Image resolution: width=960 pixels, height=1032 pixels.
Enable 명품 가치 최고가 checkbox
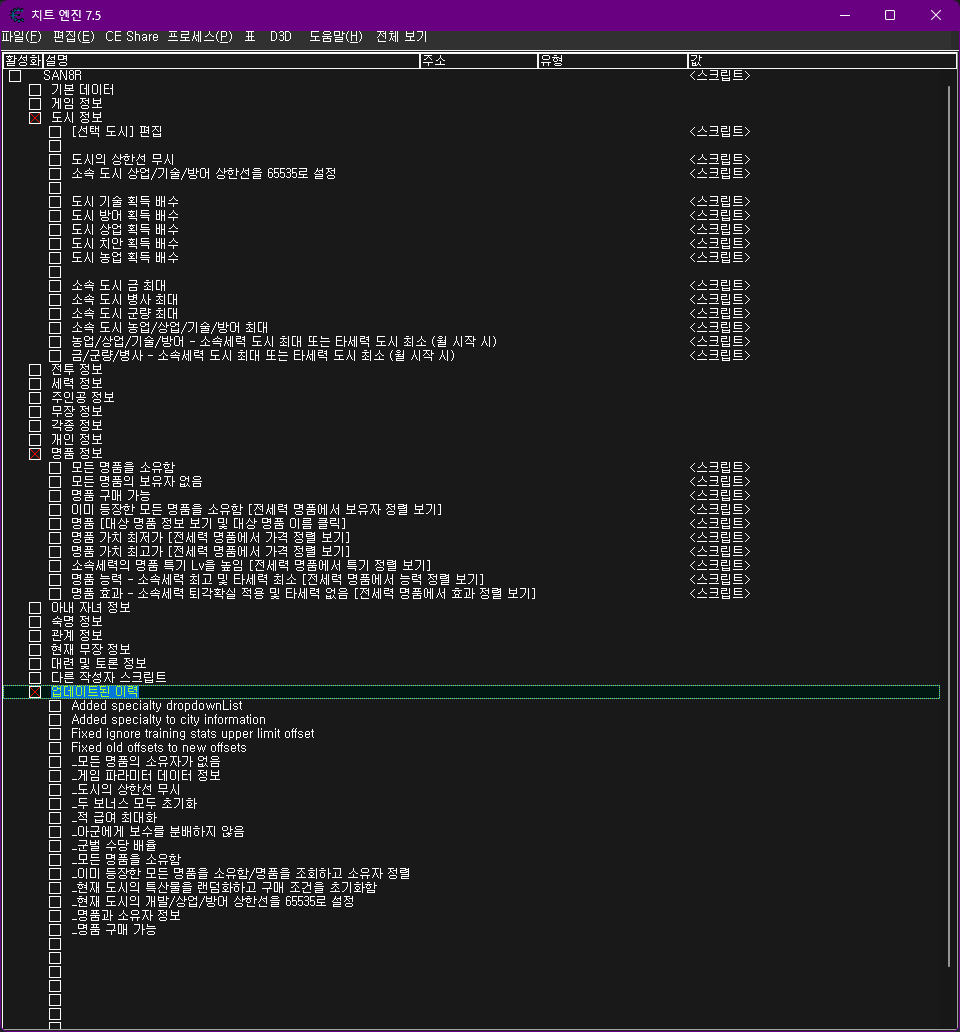pos(55,552)
